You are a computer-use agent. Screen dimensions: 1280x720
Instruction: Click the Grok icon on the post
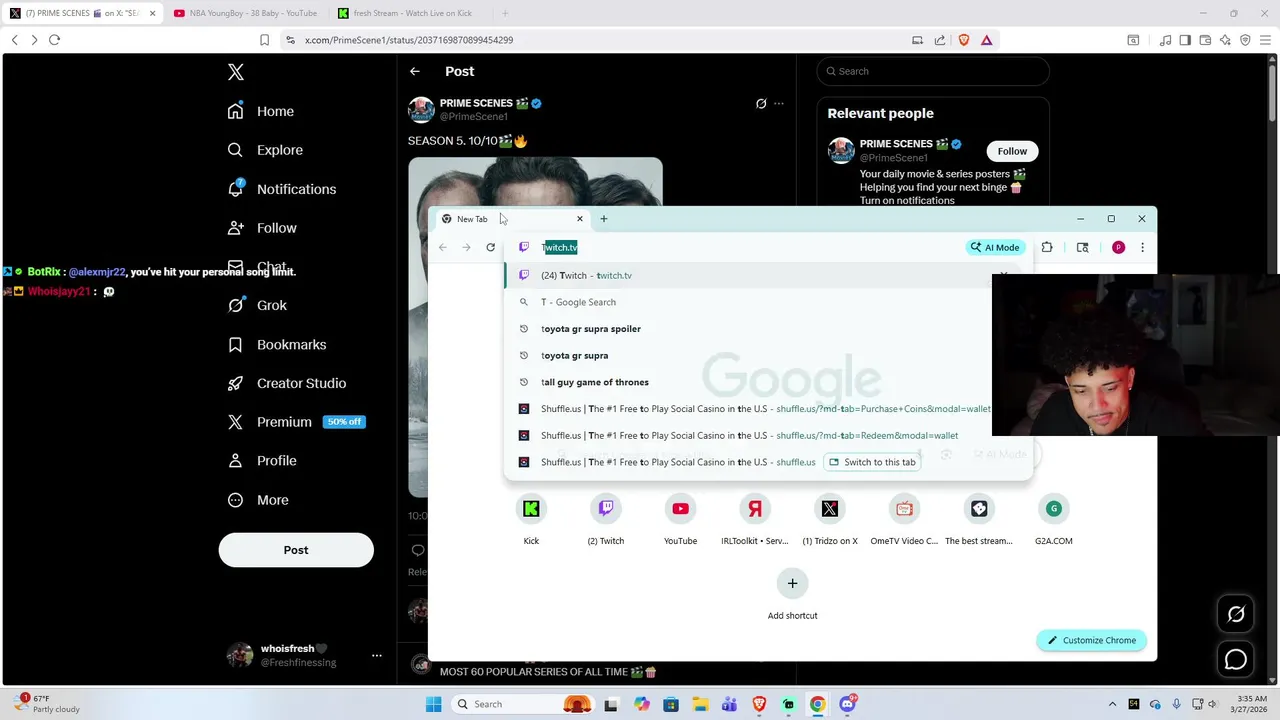pos(761,103)
